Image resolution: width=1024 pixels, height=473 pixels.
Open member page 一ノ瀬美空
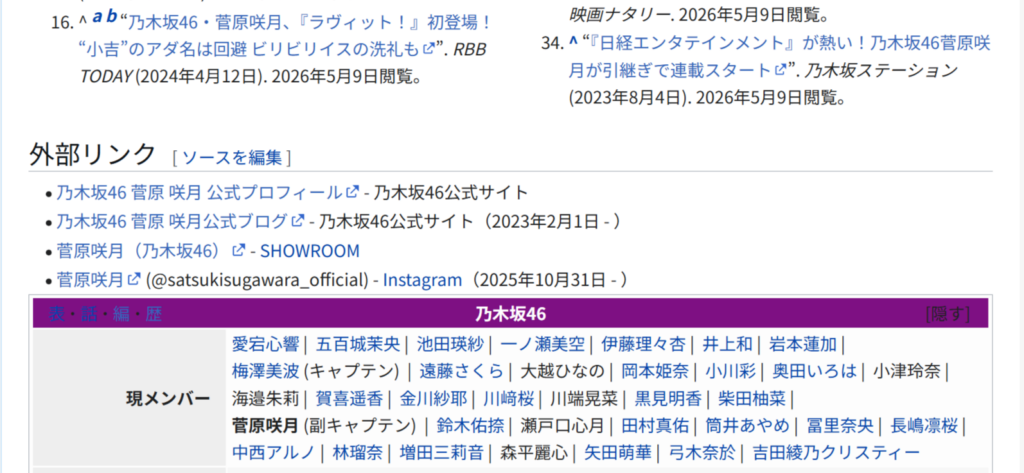tap(542, 344)
